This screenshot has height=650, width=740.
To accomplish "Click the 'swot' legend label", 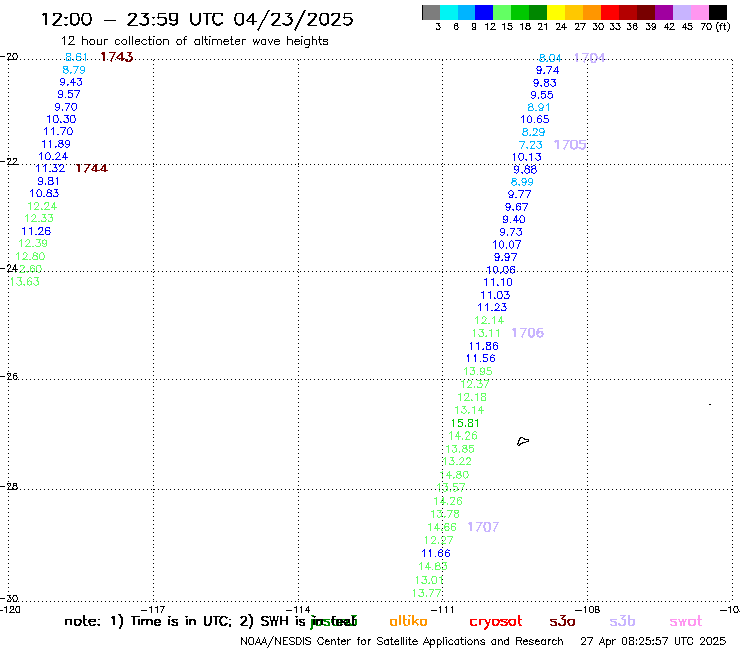I will (686, 622).
